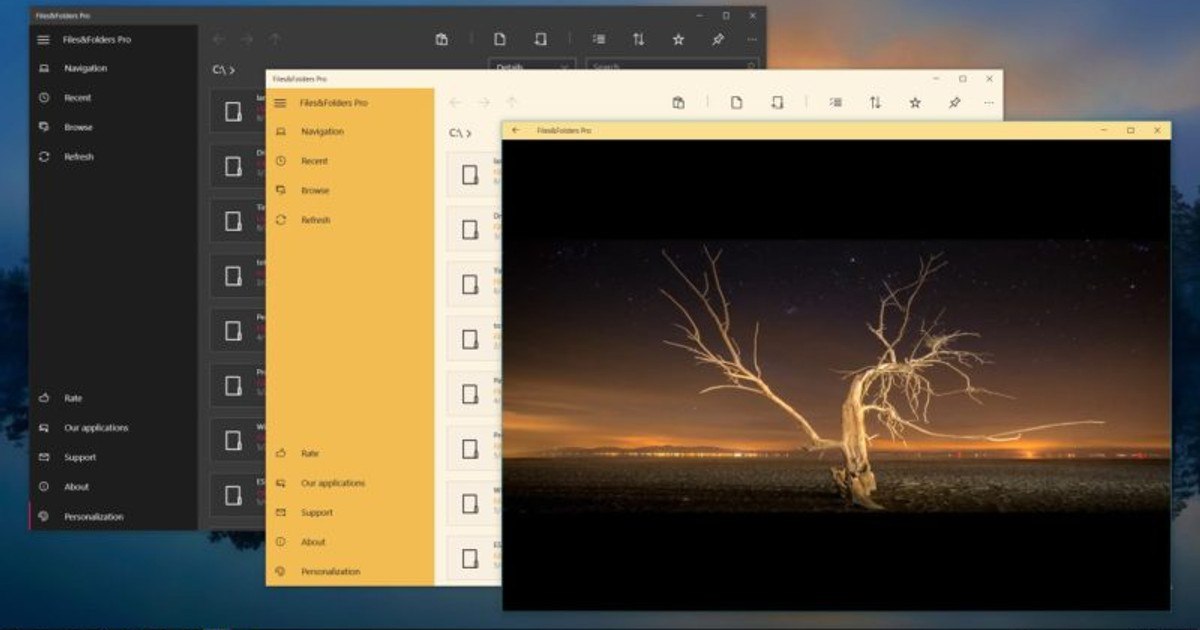The width and height of the screenshot is (1200, 630).
Task: Focus the Search field in dark window
Action: coord(672,65)
